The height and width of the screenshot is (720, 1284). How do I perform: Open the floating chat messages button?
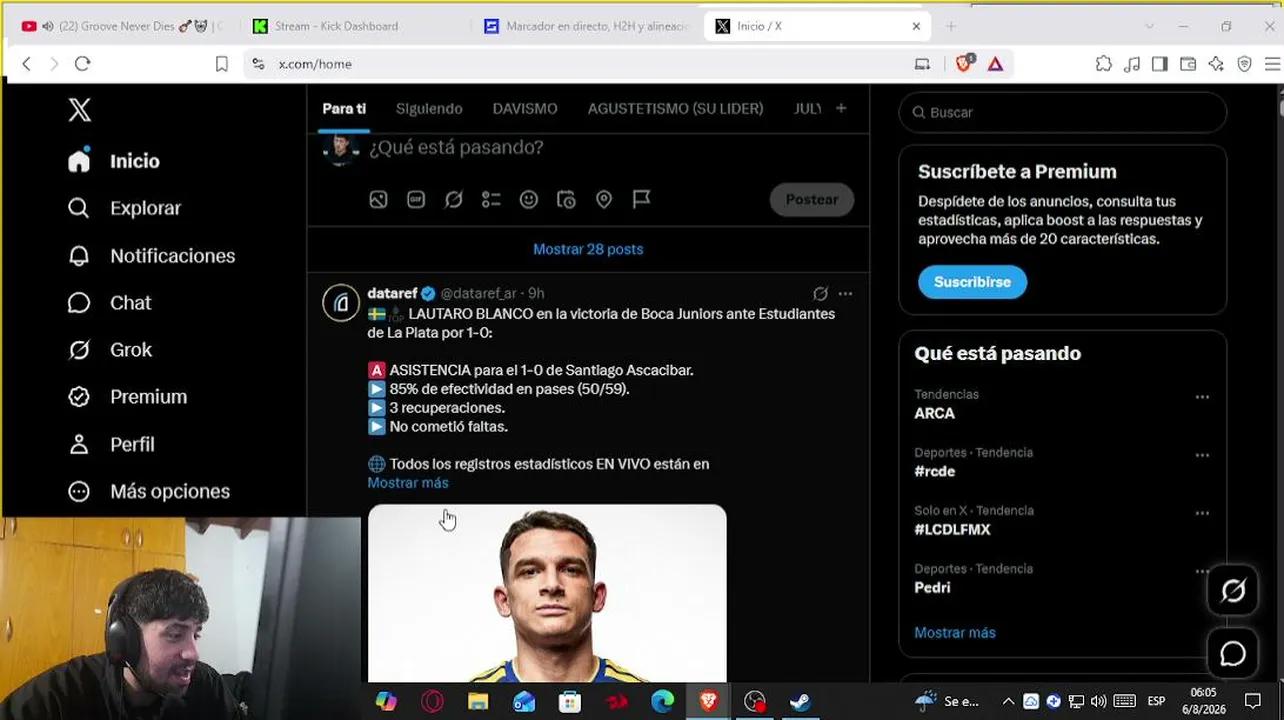[1233, 653]
